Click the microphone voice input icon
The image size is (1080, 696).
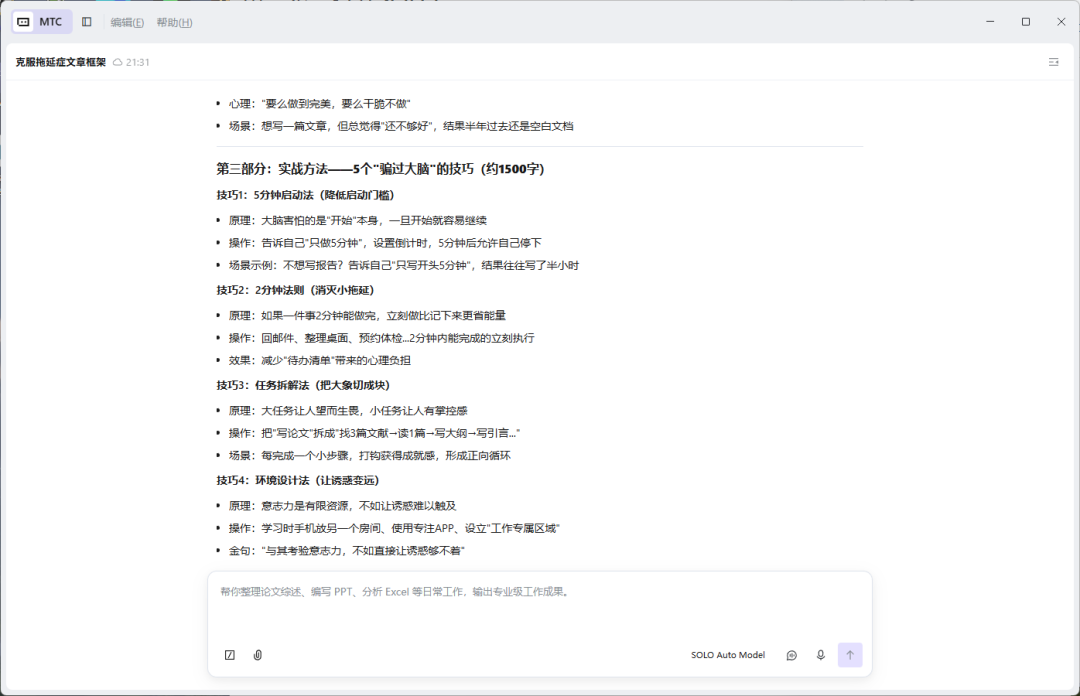[x=820, y=655]
